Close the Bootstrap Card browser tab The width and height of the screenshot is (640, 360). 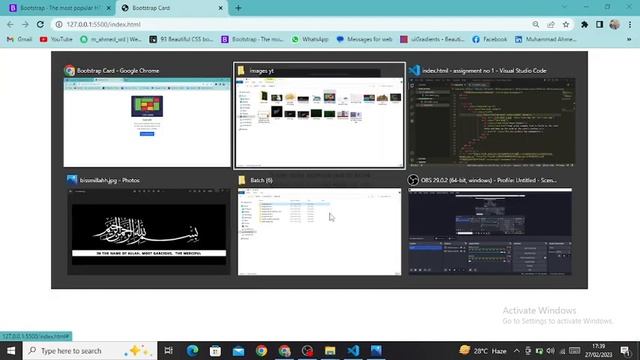(x=220, y=8)
